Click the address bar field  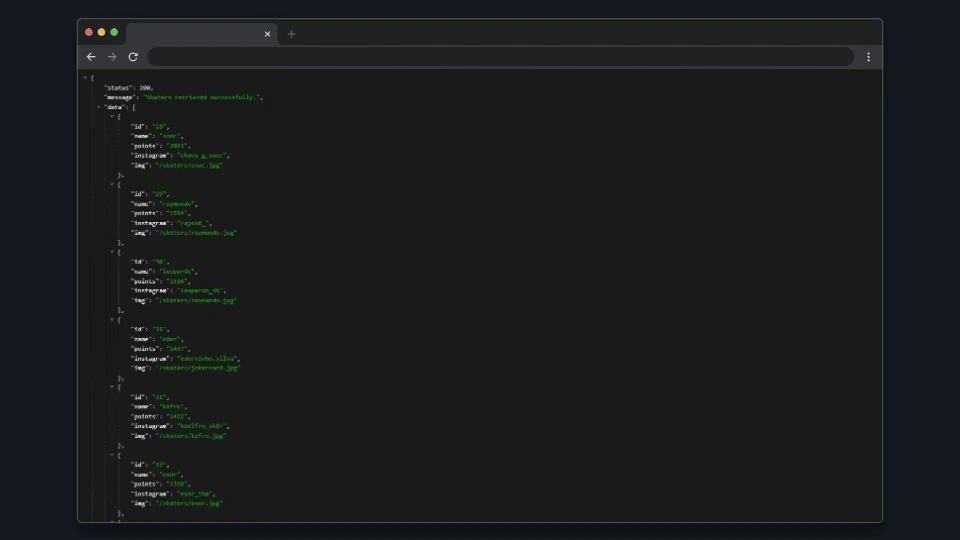500,57
